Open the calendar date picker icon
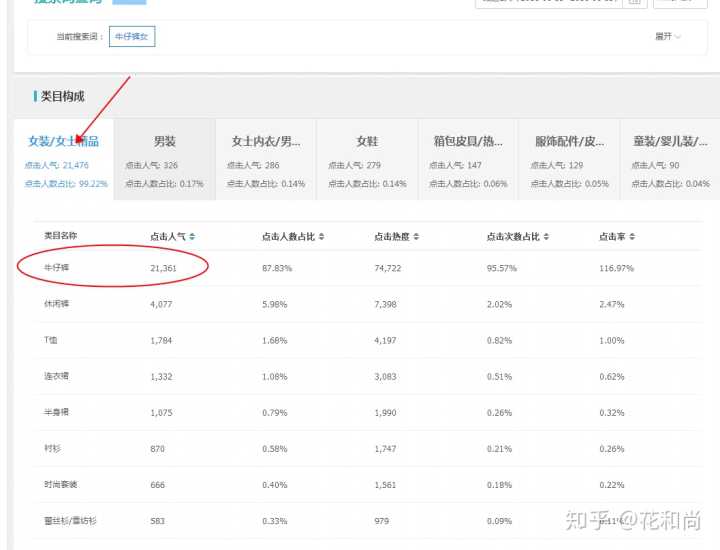This screenshot has height=550, width=720. click(x=633, y=2)
